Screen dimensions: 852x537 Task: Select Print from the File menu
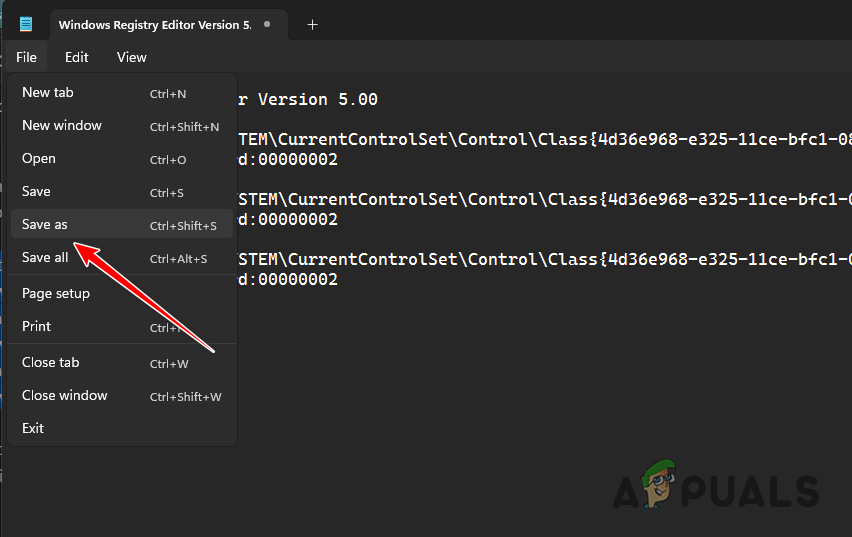click(122, 327)
